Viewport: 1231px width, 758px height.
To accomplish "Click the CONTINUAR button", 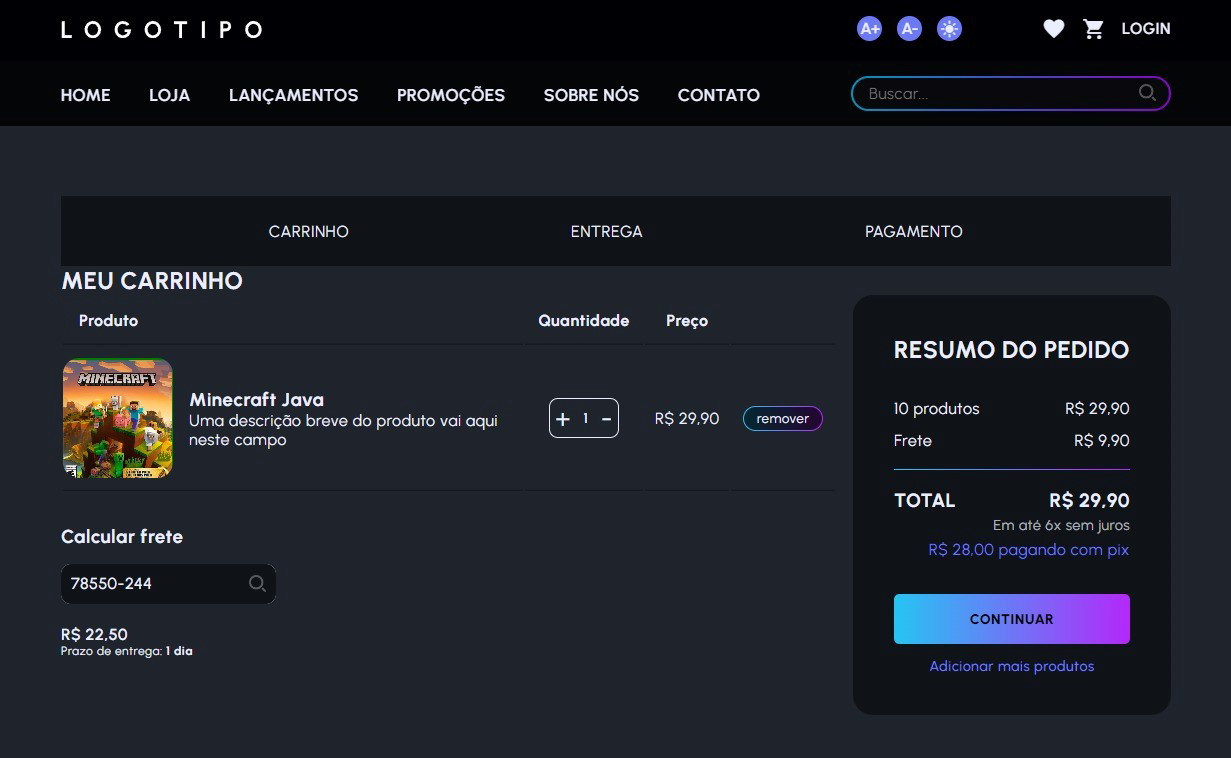I will pos(1012,619).
